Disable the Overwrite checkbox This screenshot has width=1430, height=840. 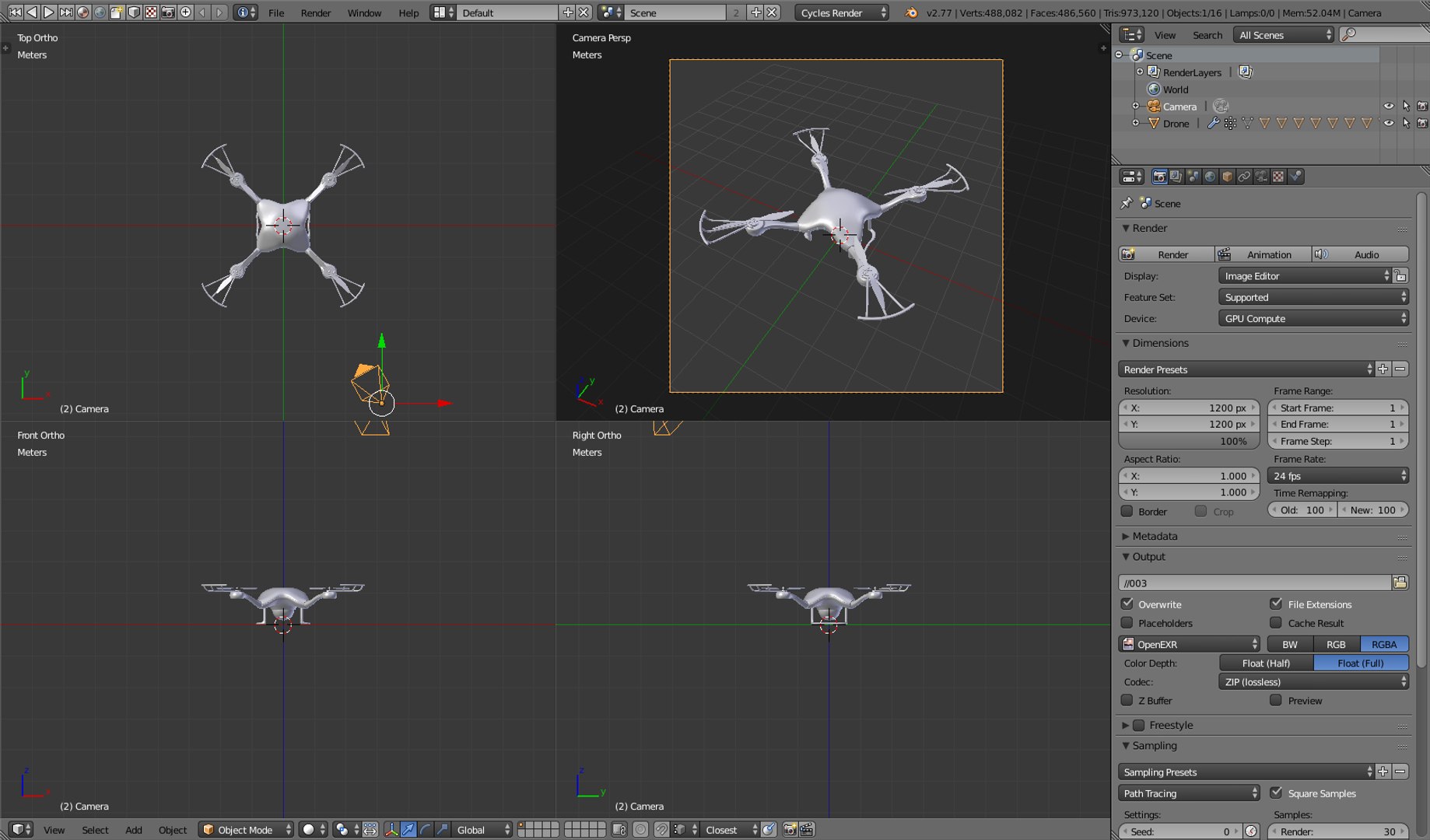pos(1127,604)
